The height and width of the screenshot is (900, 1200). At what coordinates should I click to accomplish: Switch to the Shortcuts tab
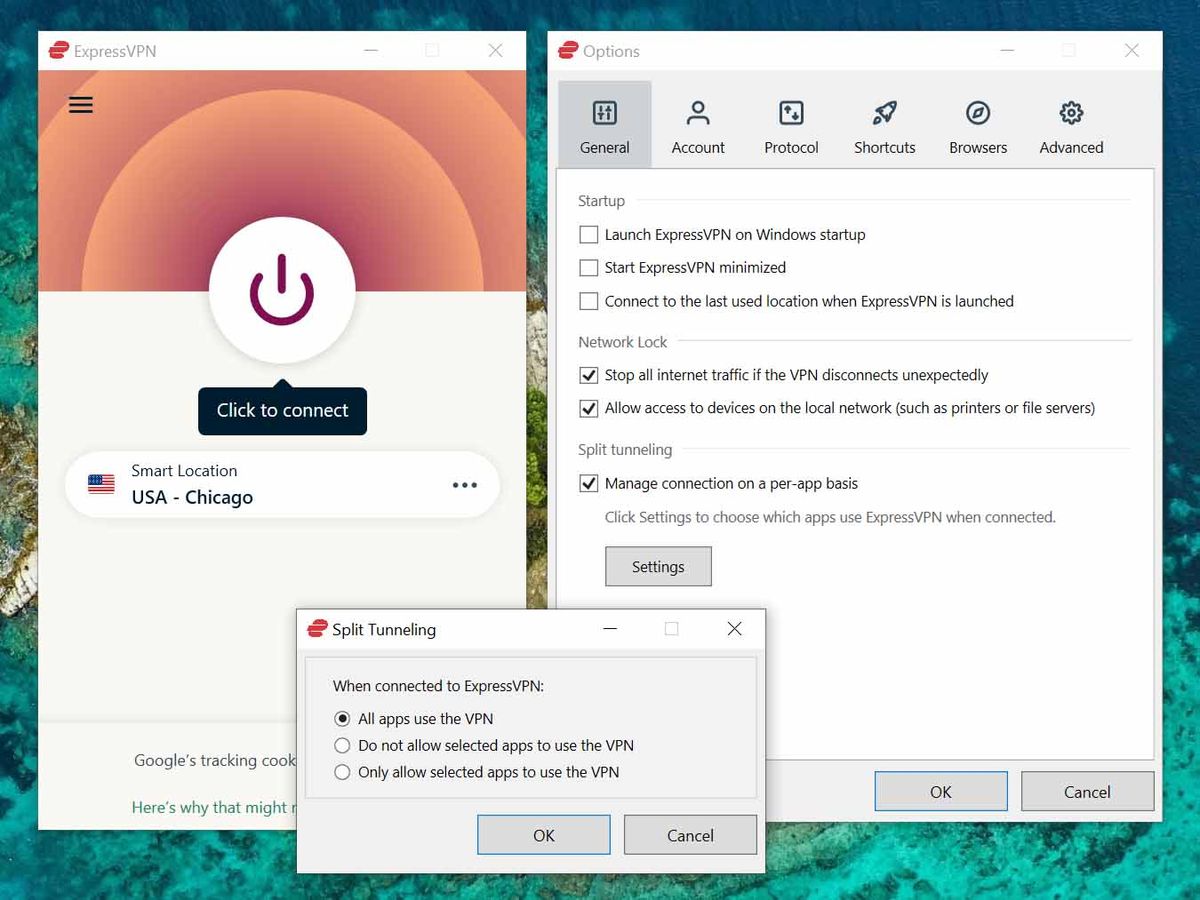(x=884, y=124)
